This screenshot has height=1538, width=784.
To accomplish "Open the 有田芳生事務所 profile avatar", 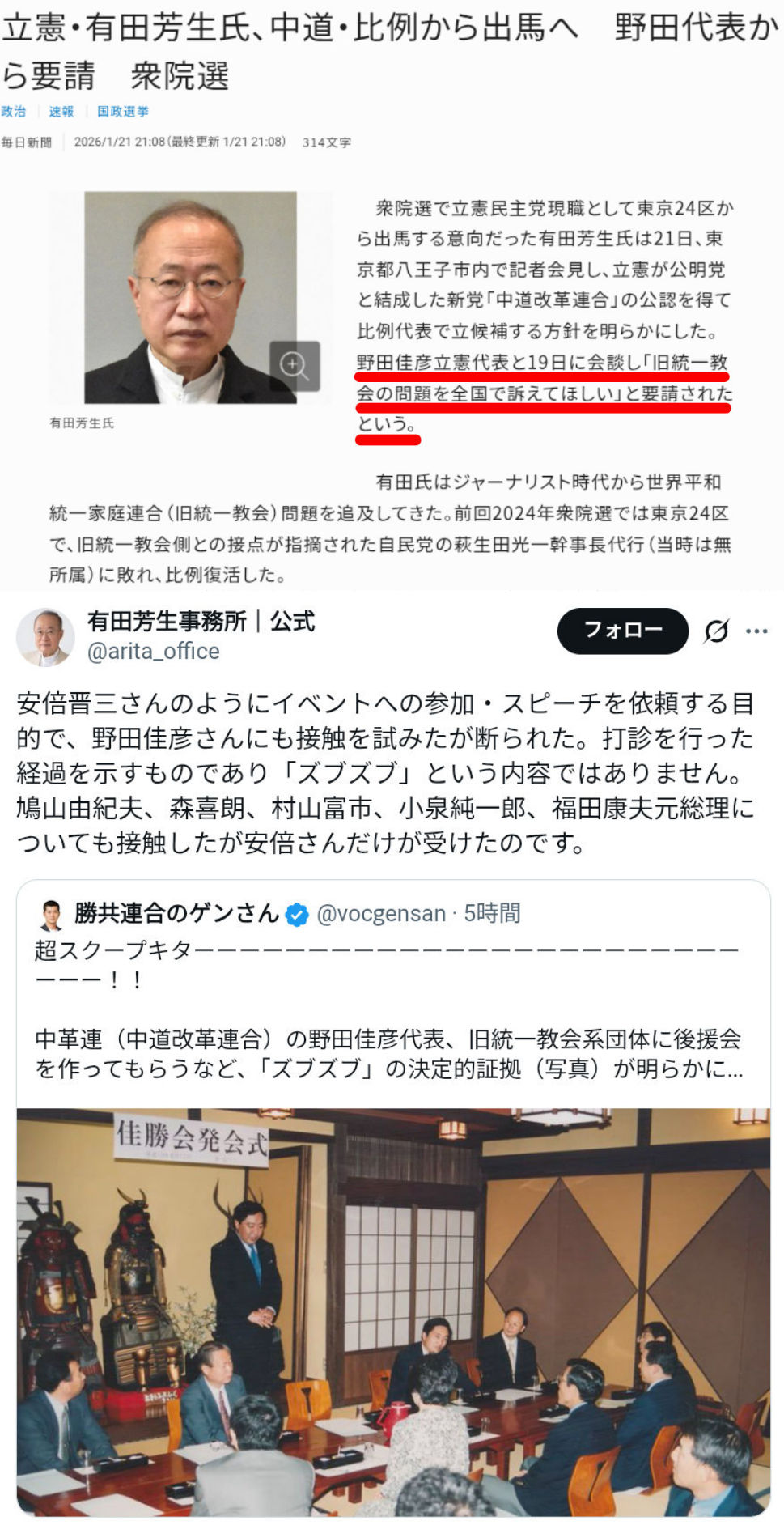I will point(45,637).
